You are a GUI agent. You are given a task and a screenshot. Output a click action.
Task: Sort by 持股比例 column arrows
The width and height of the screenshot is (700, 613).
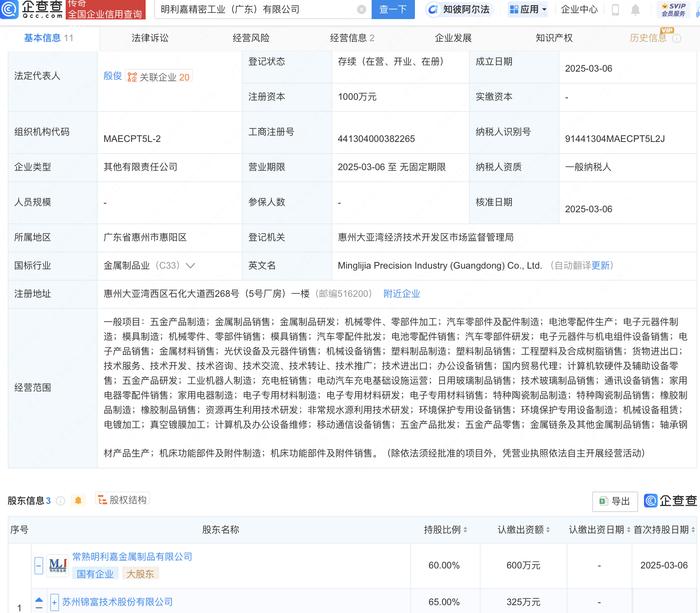point(465,530)
